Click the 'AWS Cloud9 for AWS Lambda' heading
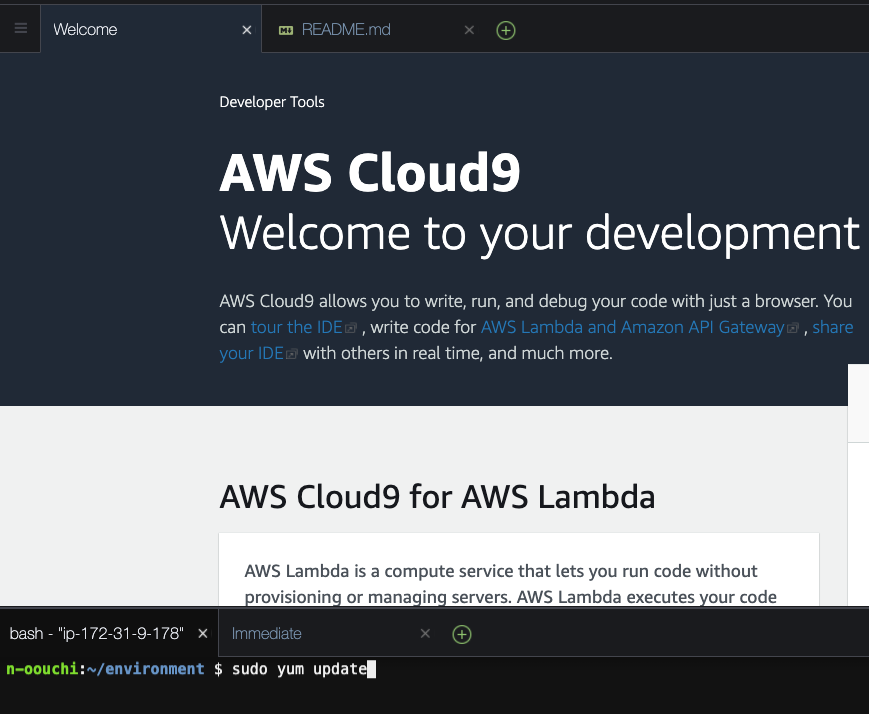Image resolution: width=869 pixels, height=714 pixels. [x=437, y=496]
